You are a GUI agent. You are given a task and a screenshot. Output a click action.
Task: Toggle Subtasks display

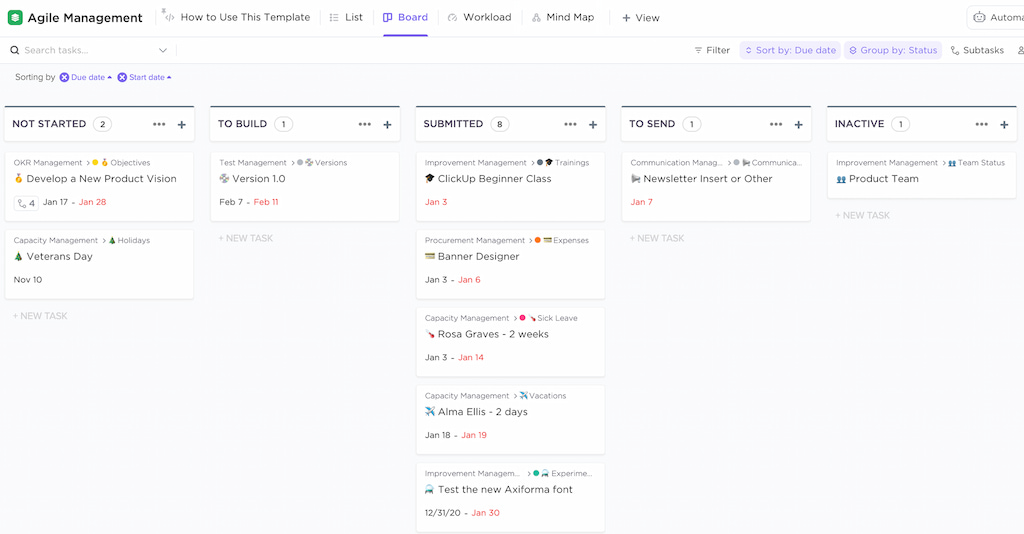pyautogui.click(x=977, y=50)
